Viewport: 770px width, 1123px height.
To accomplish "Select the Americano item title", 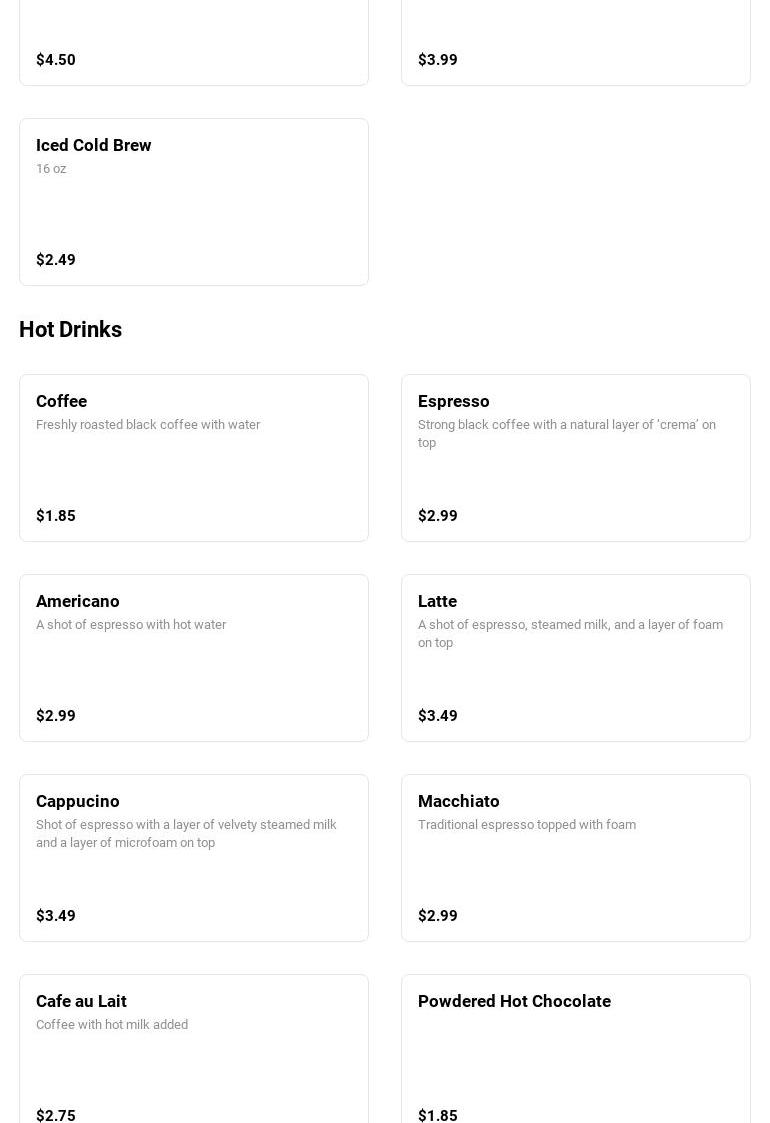I will [78, 601].
